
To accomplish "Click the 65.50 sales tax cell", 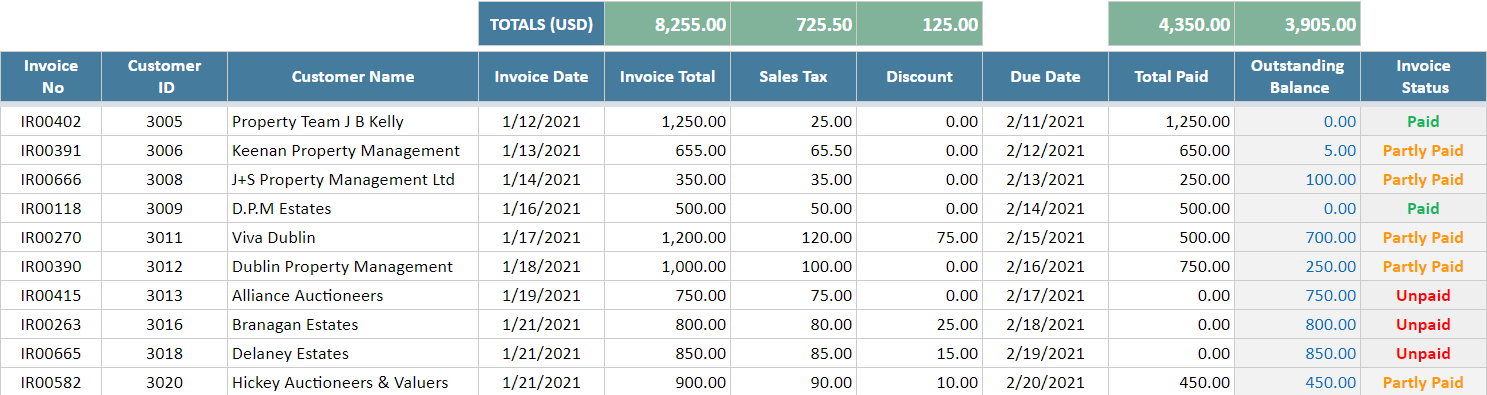I will pyautogui.click(x=793, y=151).
